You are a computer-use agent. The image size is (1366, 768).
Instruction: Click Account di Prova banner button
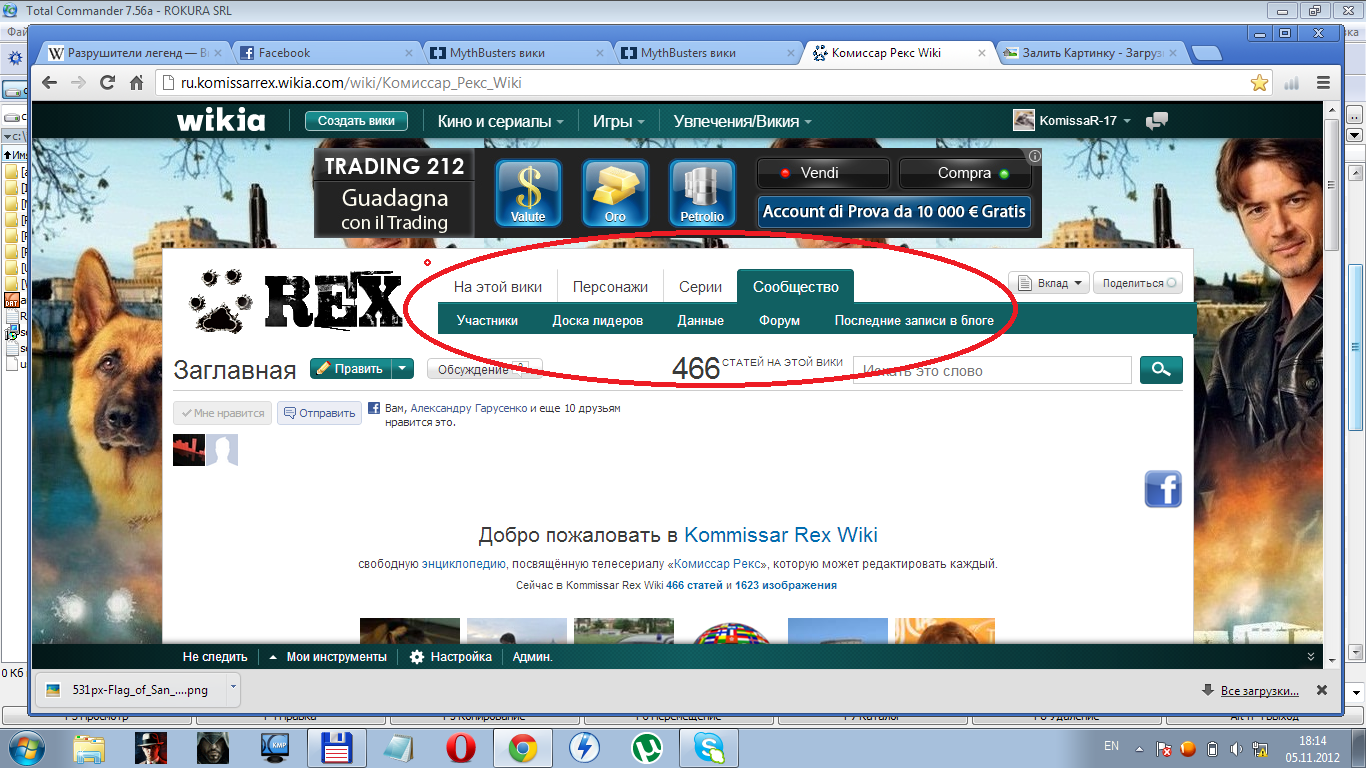(x=894, y=212)
